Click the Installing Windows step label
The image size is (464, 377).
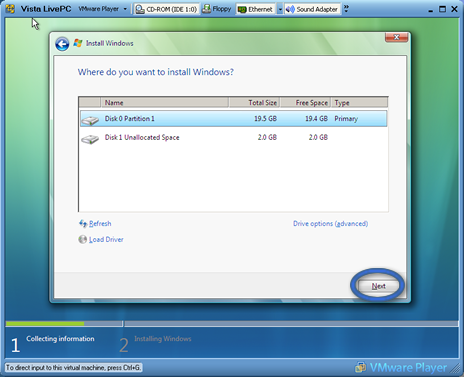pyautogui.click(x=163, y=339)
